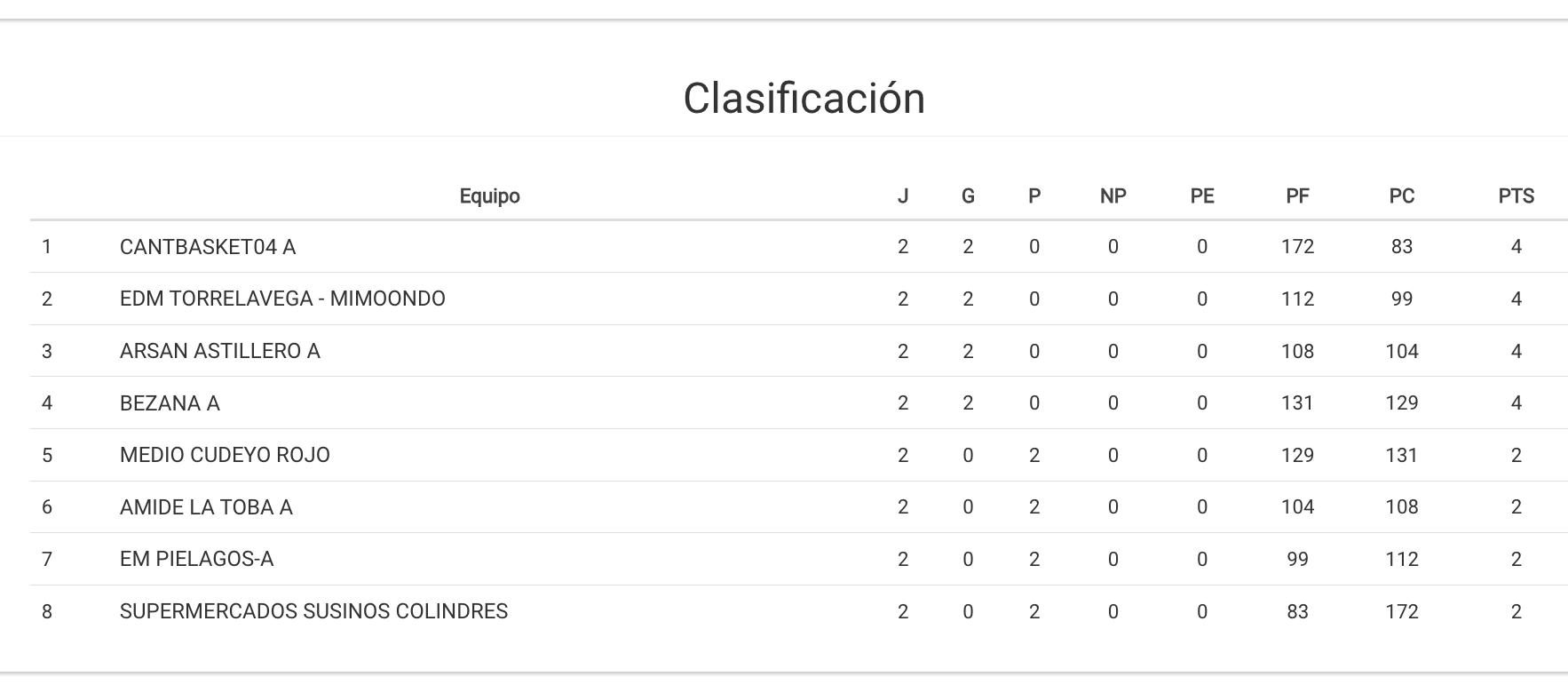Select AMIDE LA TOBA A
The height and width of the screenshot is (693, 1568).
click(206, 507)
